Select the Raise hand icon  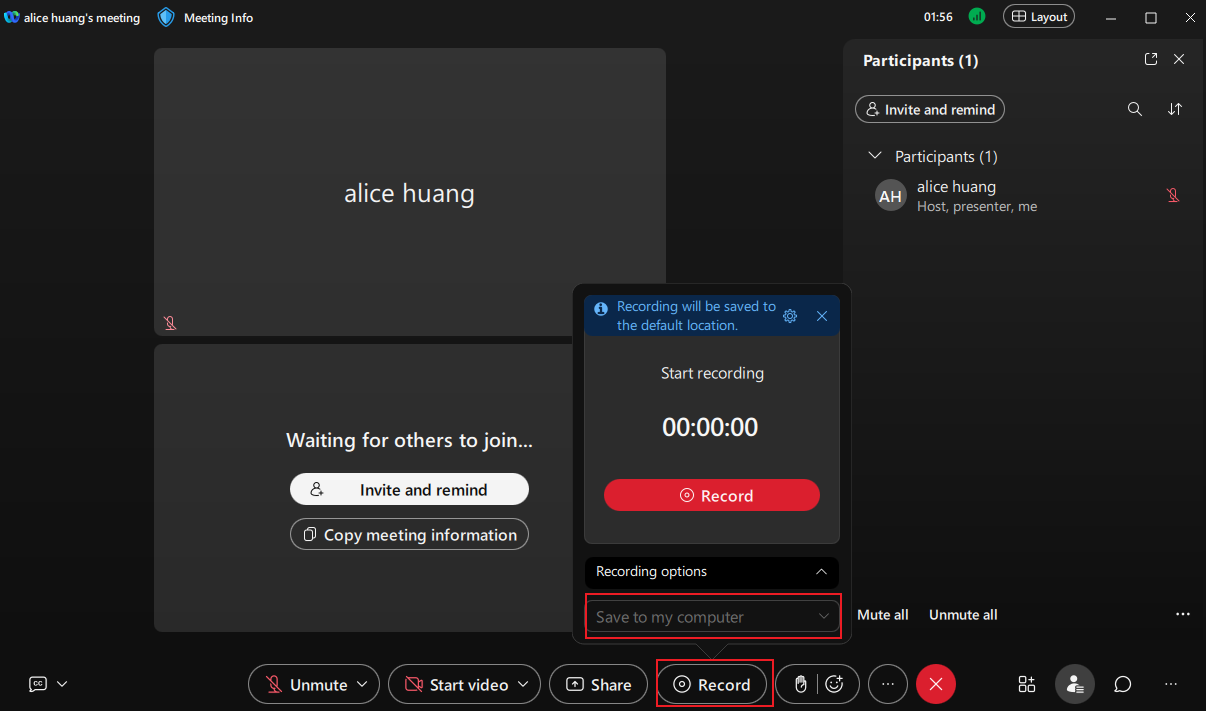tap(799, 684)
